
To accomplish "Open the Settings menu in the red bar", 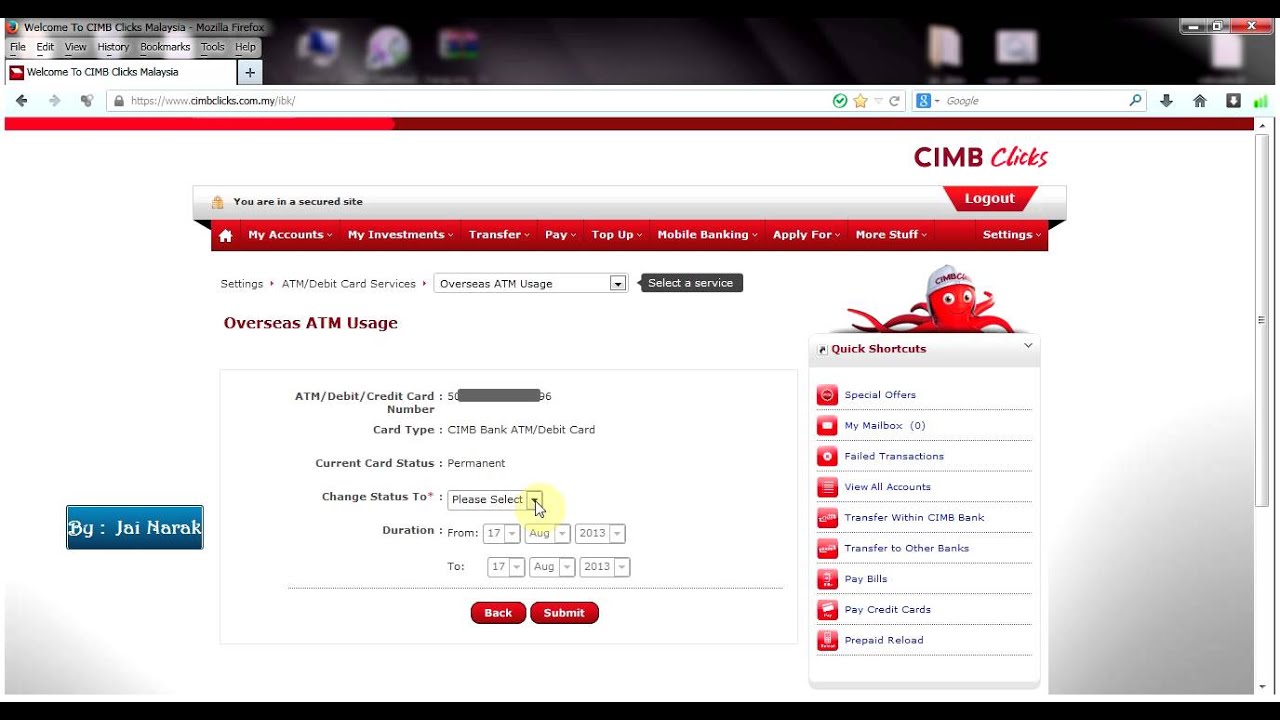I will pos(1012,235).
